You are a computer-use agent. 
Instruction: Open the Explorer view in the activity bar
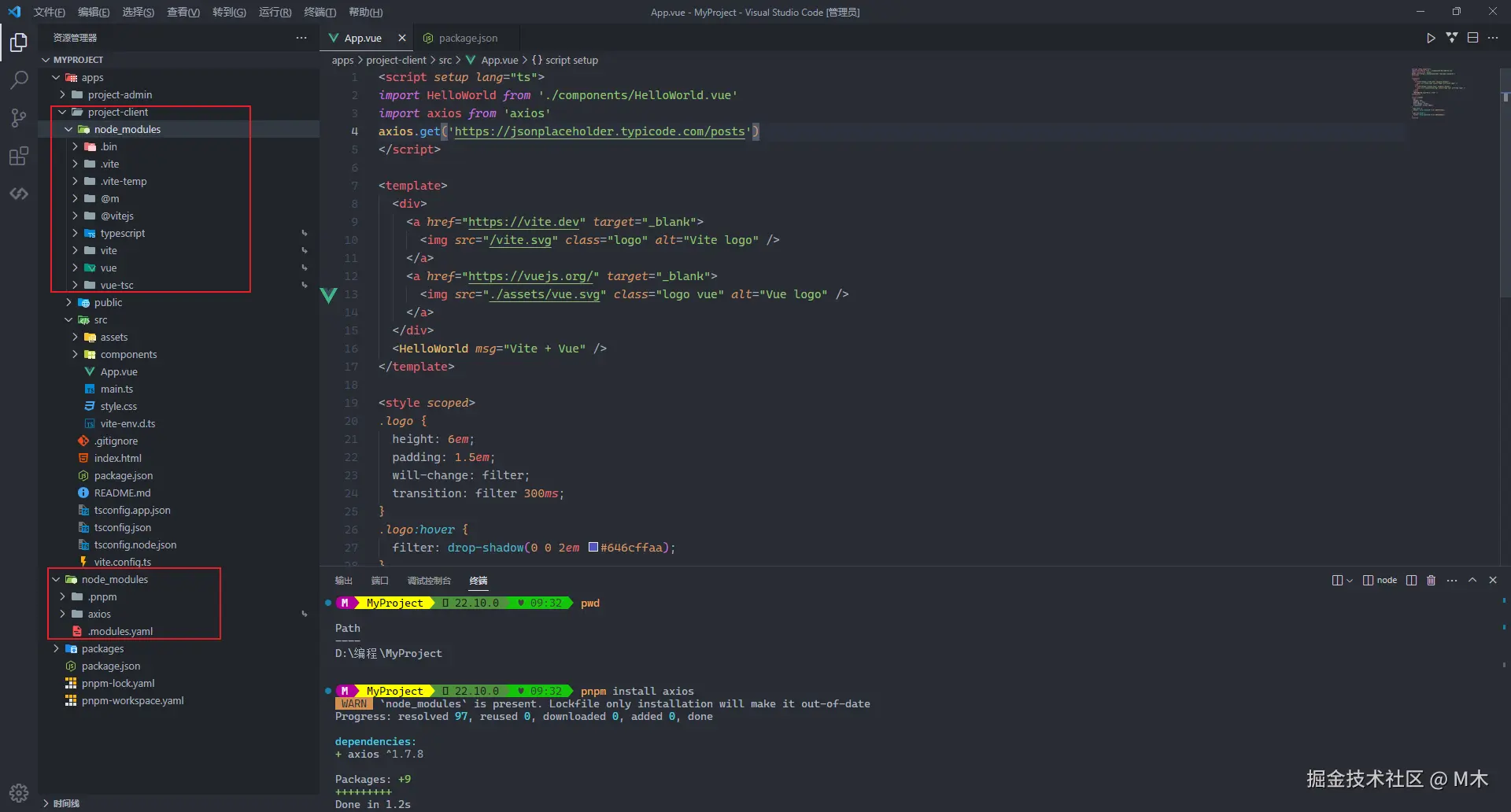(x=19, y=42)
